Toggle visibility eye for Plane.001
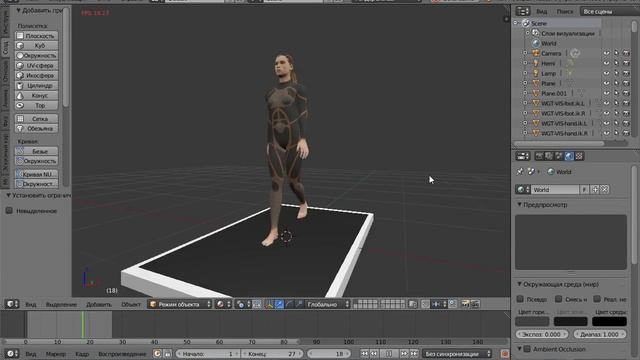This screenshot has height=360, width=640. (x=606, y=93)
